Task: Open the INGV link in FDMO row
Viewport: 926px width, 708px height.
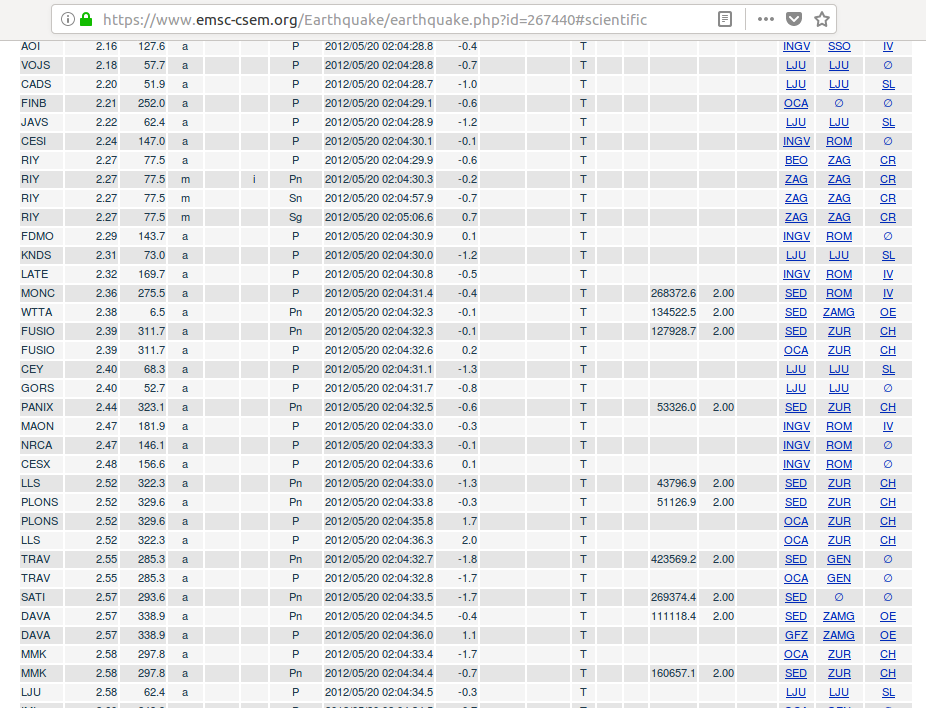Action: tap(796, 236)
